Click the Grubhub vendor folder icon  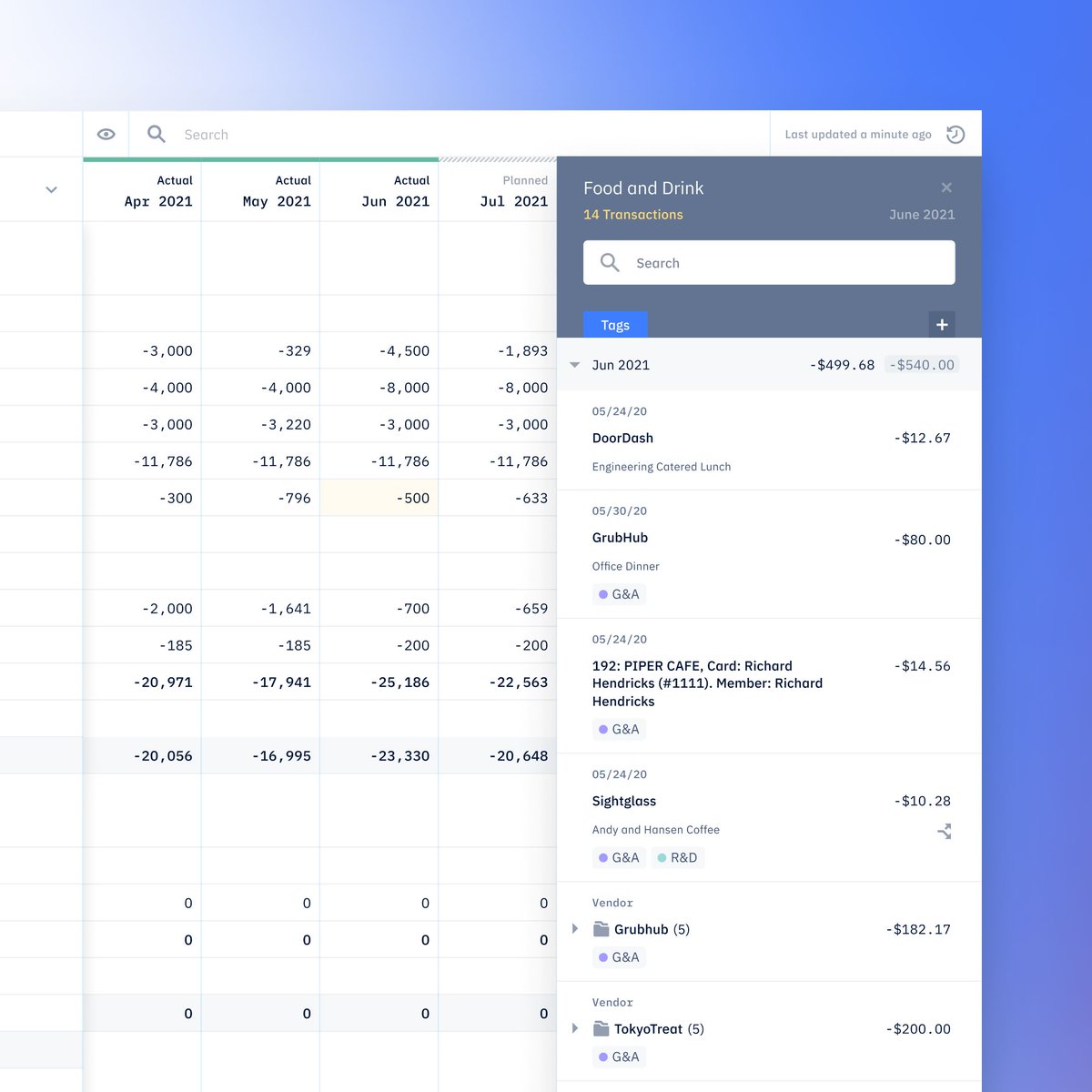coord(602,929)
